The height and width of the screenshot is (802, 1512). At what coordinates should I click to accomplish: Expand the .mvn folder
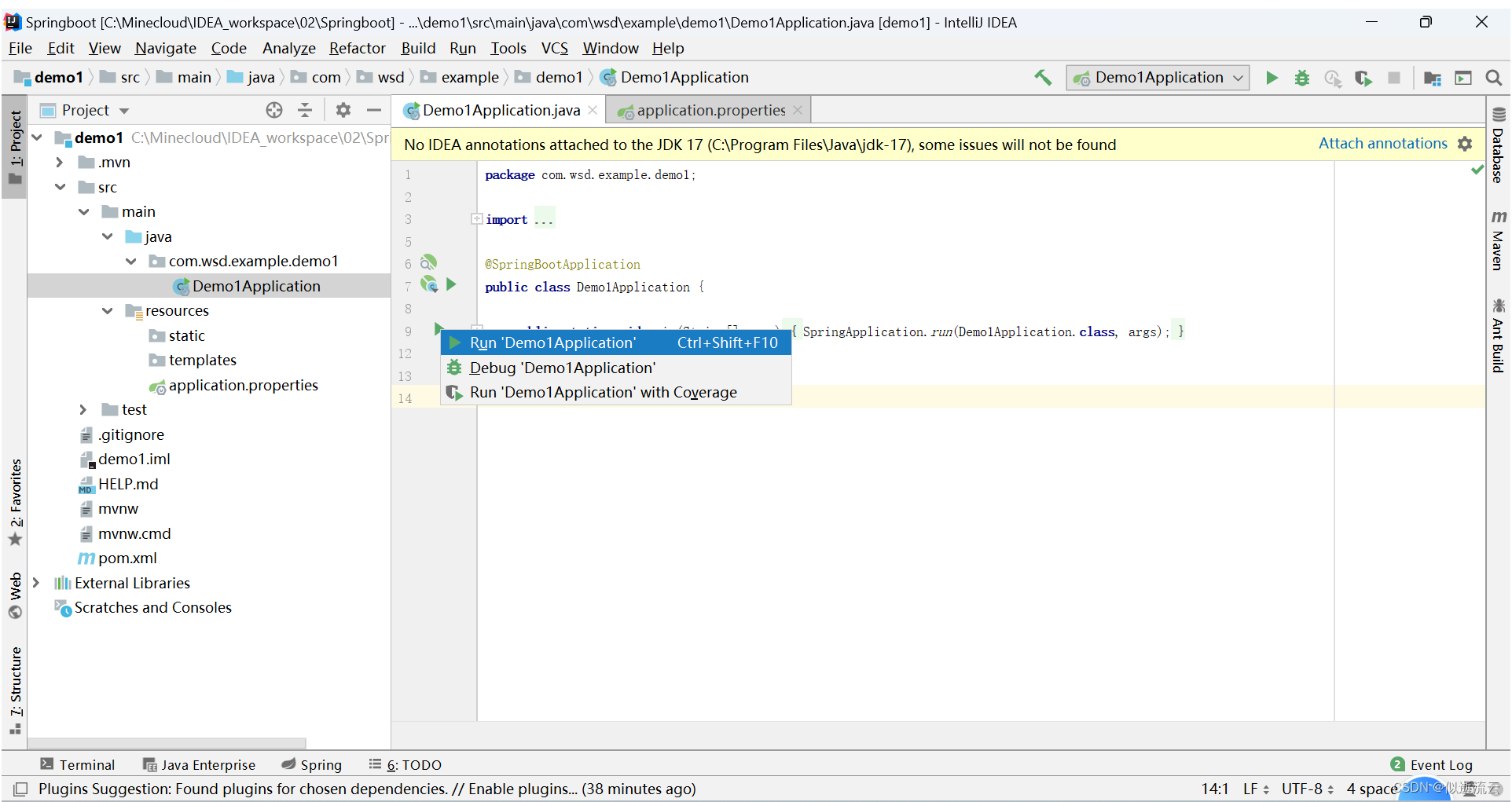(60, 162)
